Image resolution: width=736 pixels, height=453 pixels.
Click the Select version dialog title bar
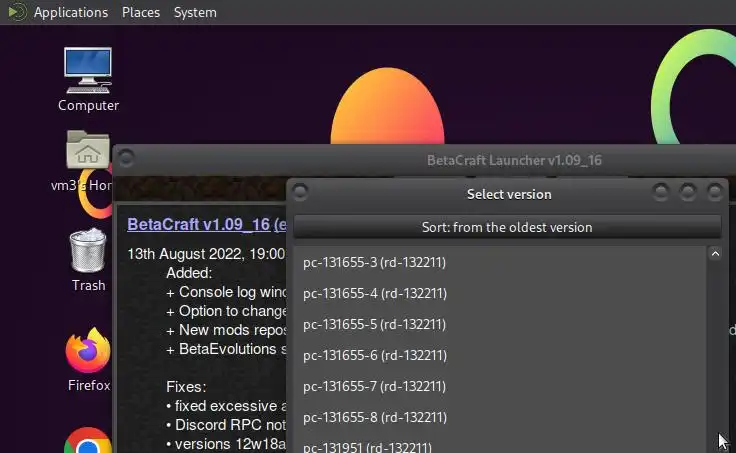509,194
